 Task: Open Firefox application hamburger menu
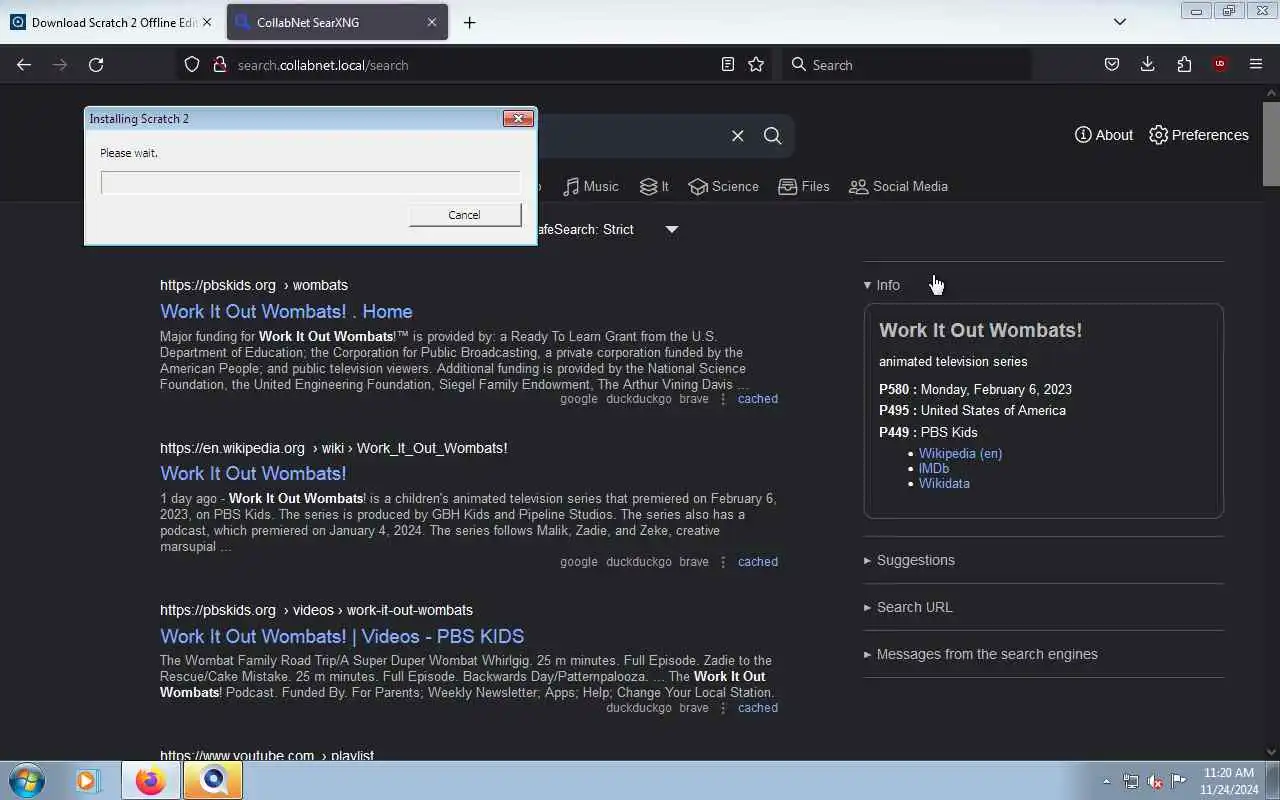pos(1256,65)
